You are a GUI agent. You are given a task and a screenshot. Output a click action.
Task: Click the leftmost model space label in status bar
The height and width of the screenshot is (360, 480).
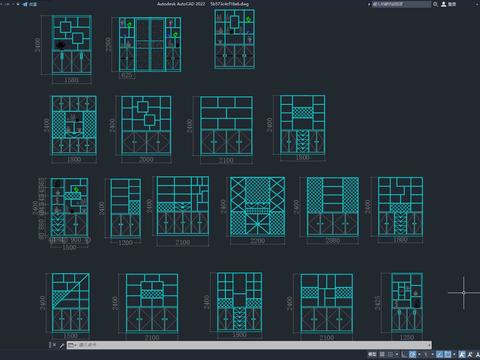coord(372,354)
